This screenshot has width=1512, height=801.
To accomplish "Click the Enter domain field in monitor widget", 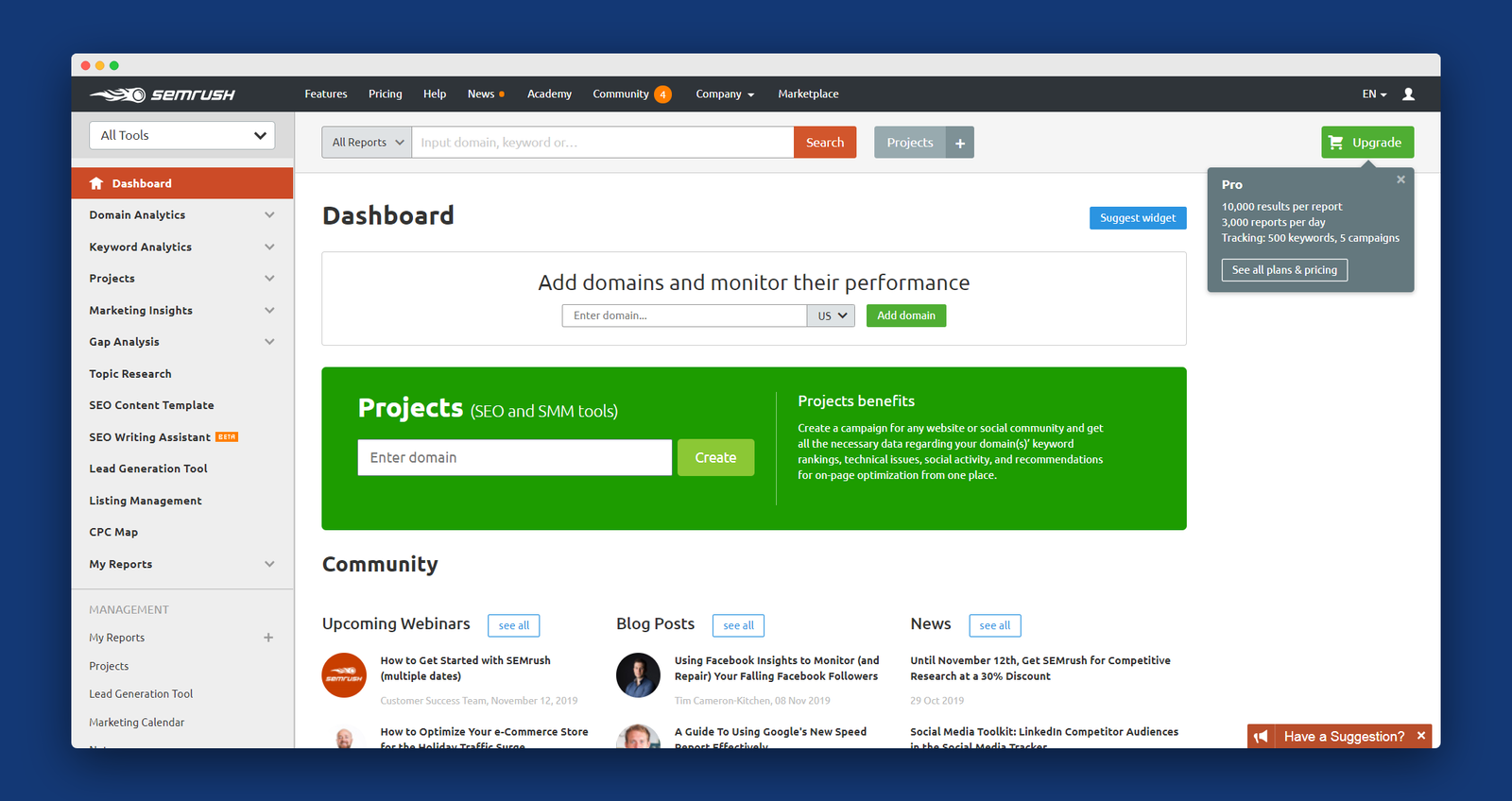I will pyautogui.click(x=684, y=315).
